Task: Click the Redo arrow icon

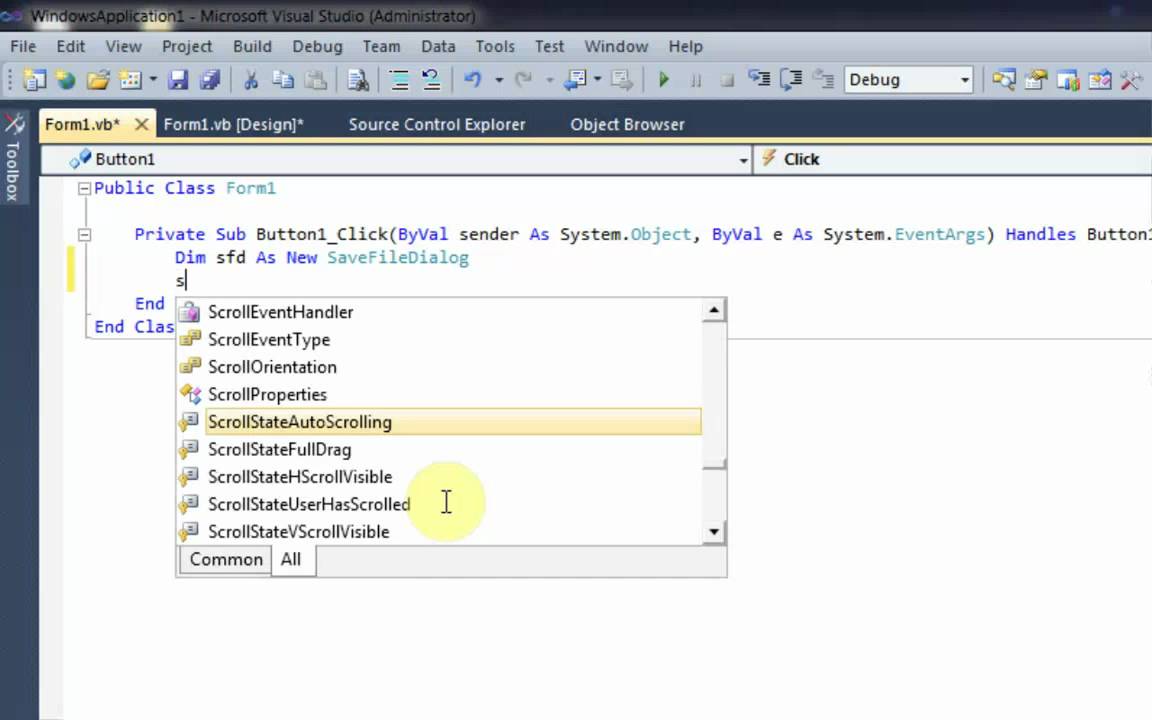Action: click(x=523, y=79)
